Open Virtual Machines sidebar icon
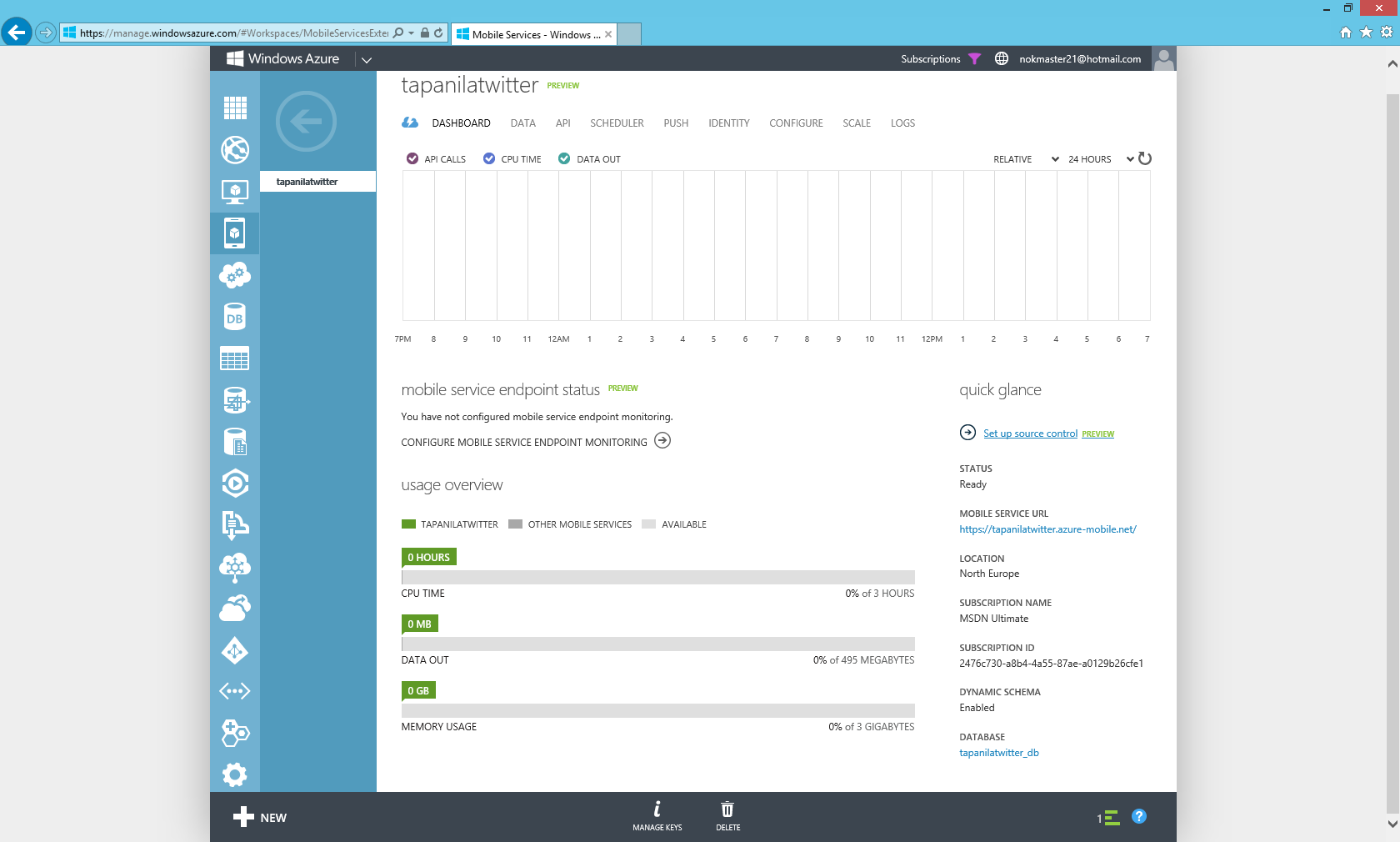 235,192
